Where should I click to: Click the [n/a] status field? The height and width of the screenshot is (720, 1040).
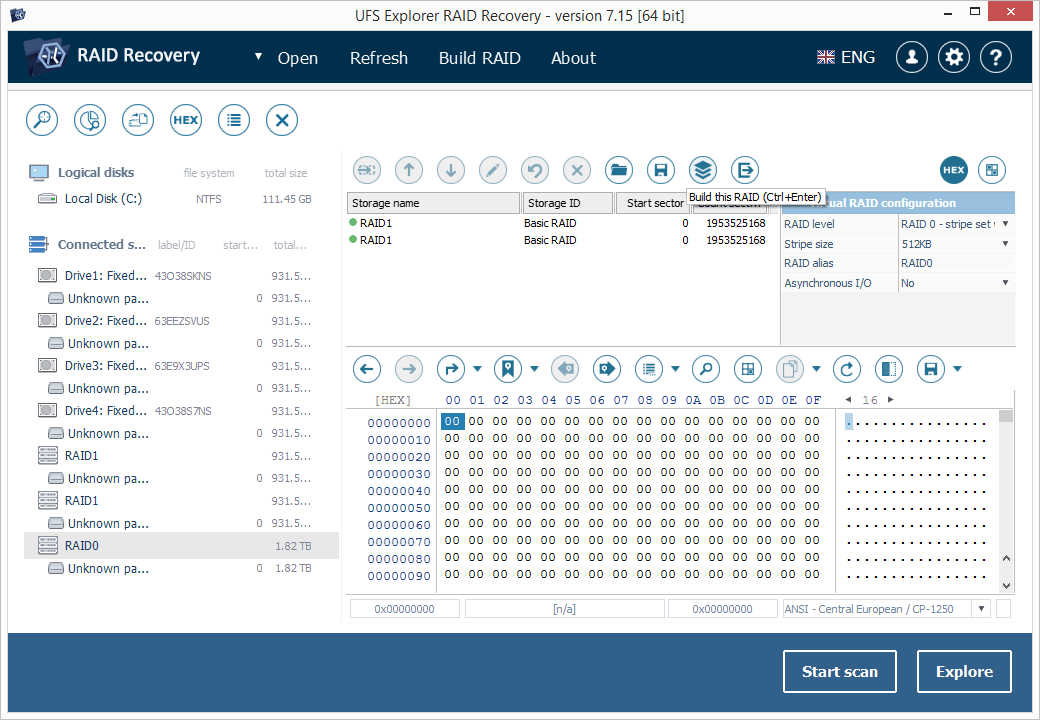pyautogui.click(x=564, y=609)
